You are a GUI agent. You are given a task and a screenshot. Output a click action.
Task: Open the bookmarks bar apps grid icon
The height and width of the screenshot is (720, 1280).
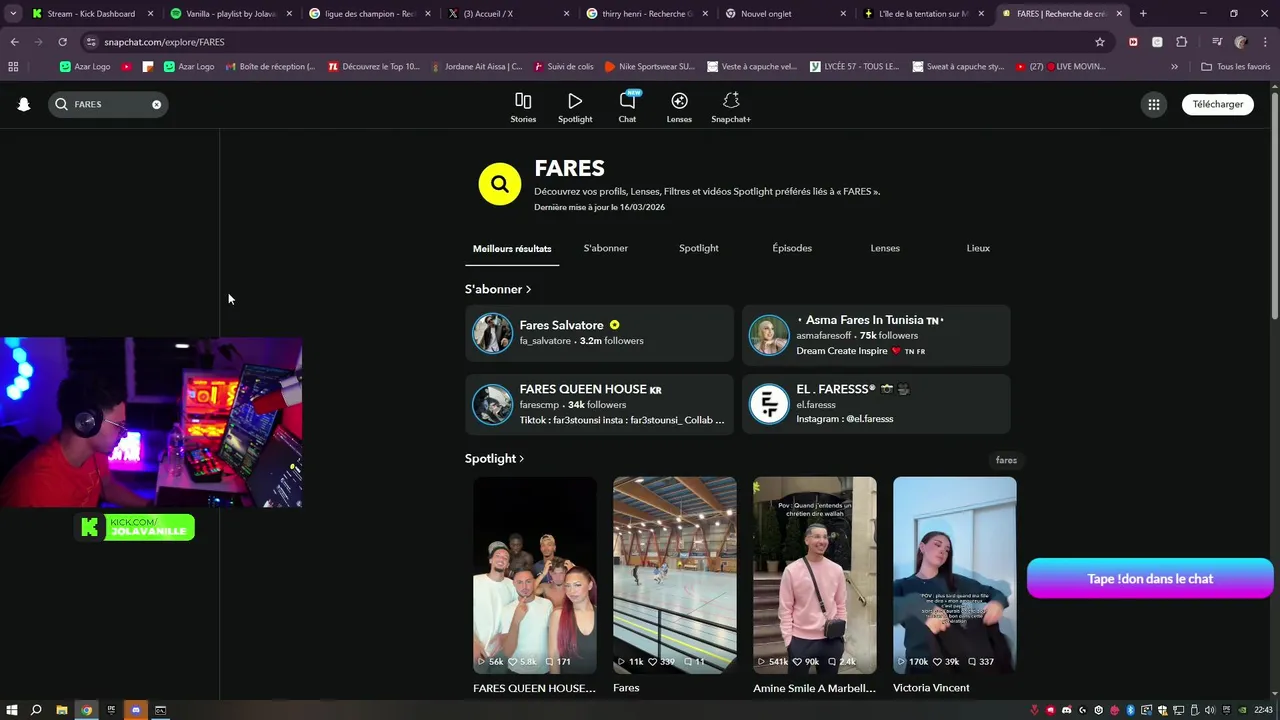click(x=13, y=67)
